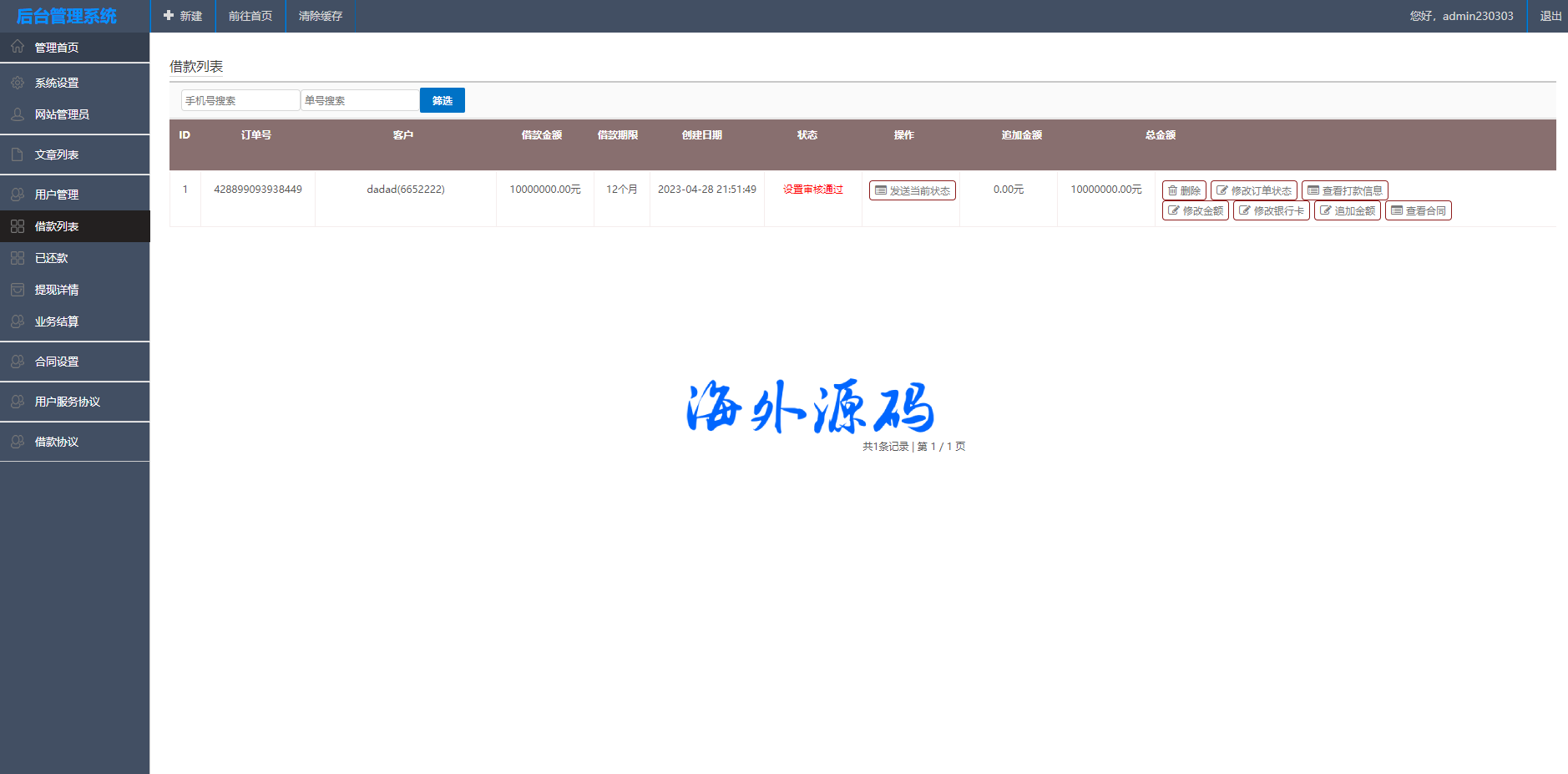Open 合同设置 in the sidebar
Screen dimensions: 1568x774
point(57,362)
